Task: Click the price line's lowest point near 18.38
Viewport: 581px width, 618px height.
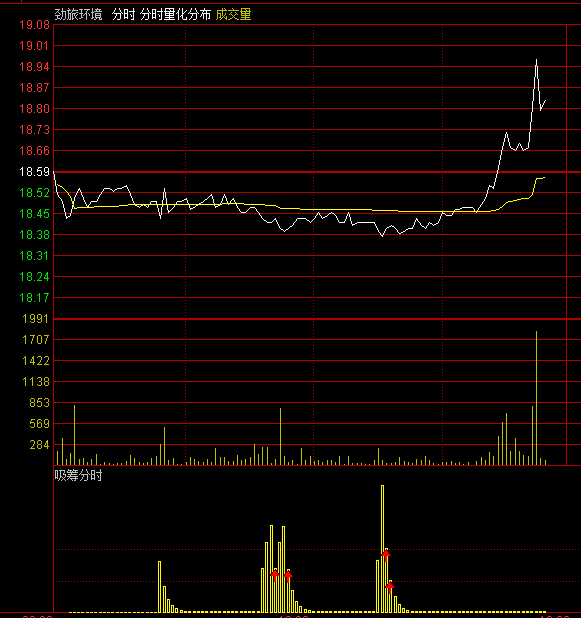Action: (x=382, y=235)
